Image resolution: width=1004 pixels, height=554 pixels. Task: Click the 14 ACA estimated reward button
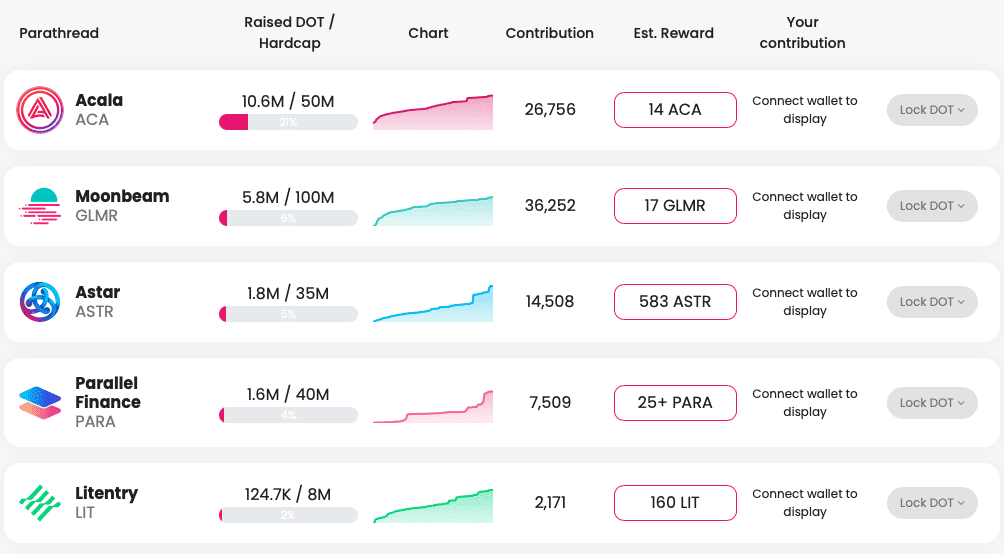(675, 110)
